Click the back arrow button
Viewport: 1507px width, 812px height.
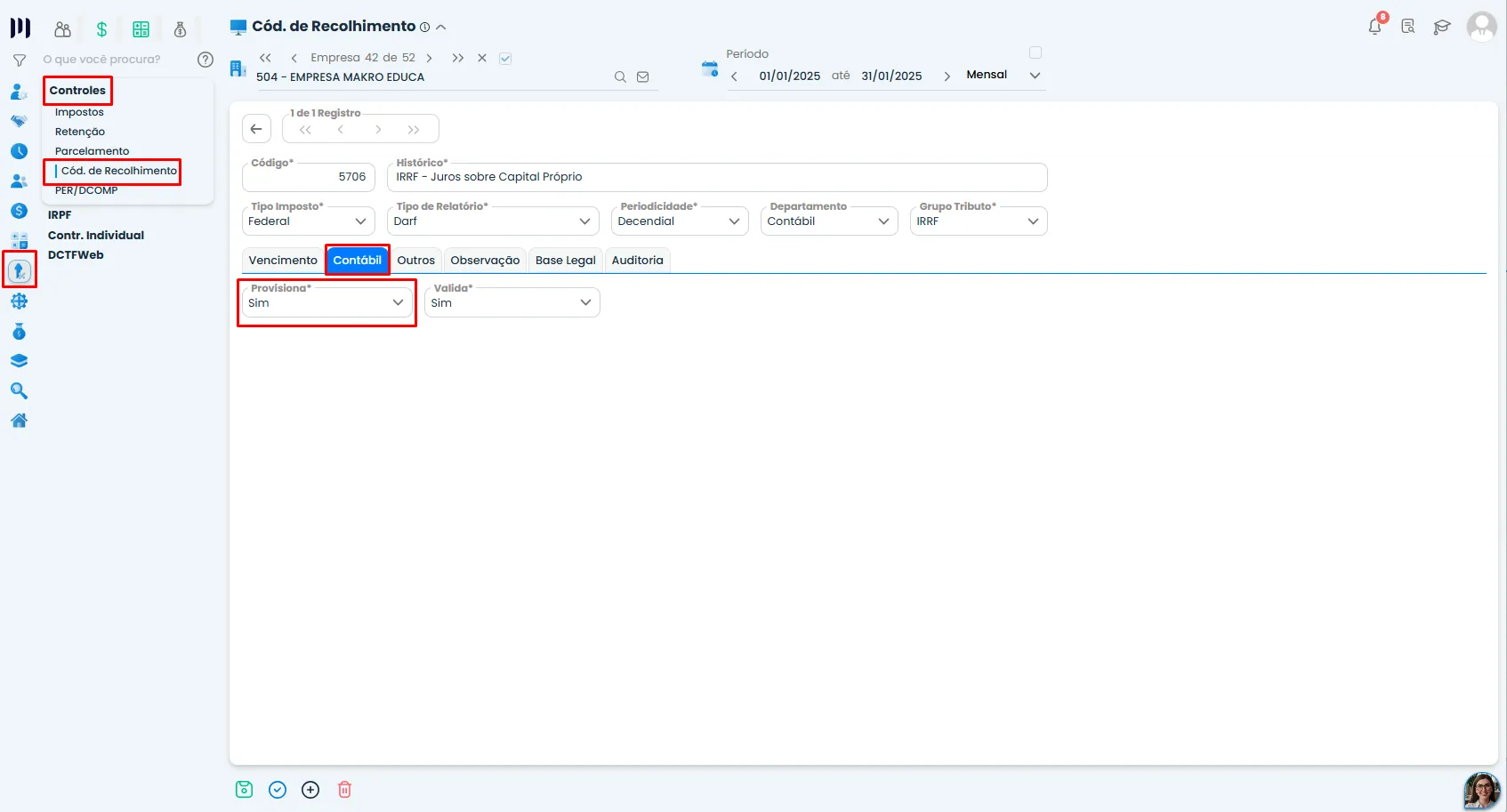point(256,129)
